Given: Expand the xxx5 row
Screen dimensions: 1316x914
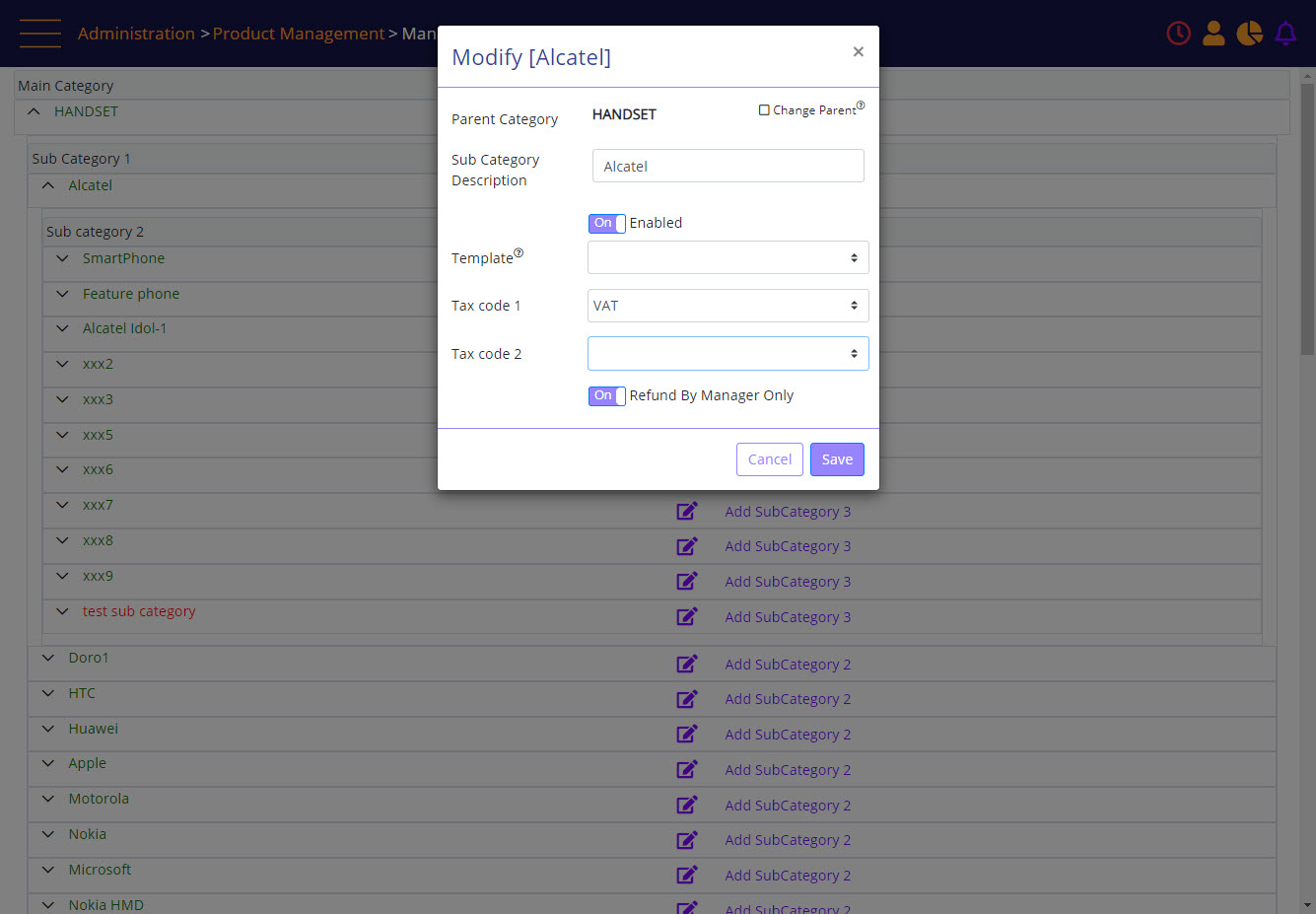Looking at the screenshot, I should tap(62, 435).
